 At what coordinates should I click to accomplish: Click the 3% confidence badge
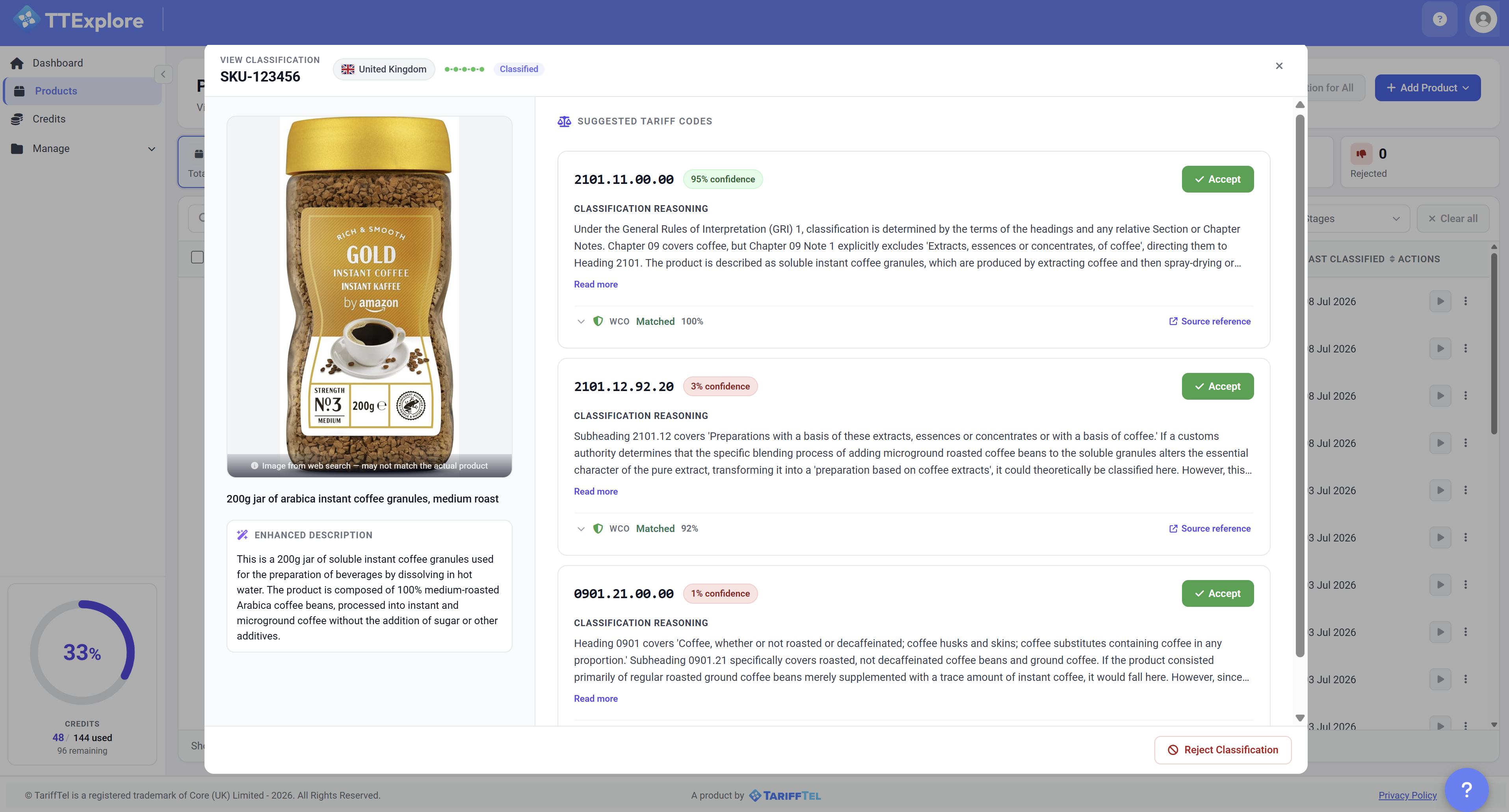[720, 386]
